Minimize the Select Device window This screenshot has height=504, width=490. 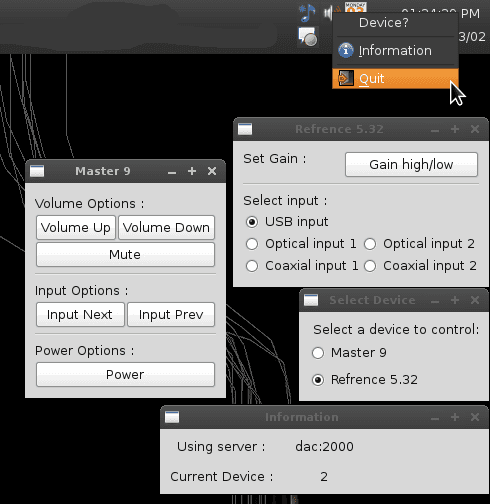435,301
